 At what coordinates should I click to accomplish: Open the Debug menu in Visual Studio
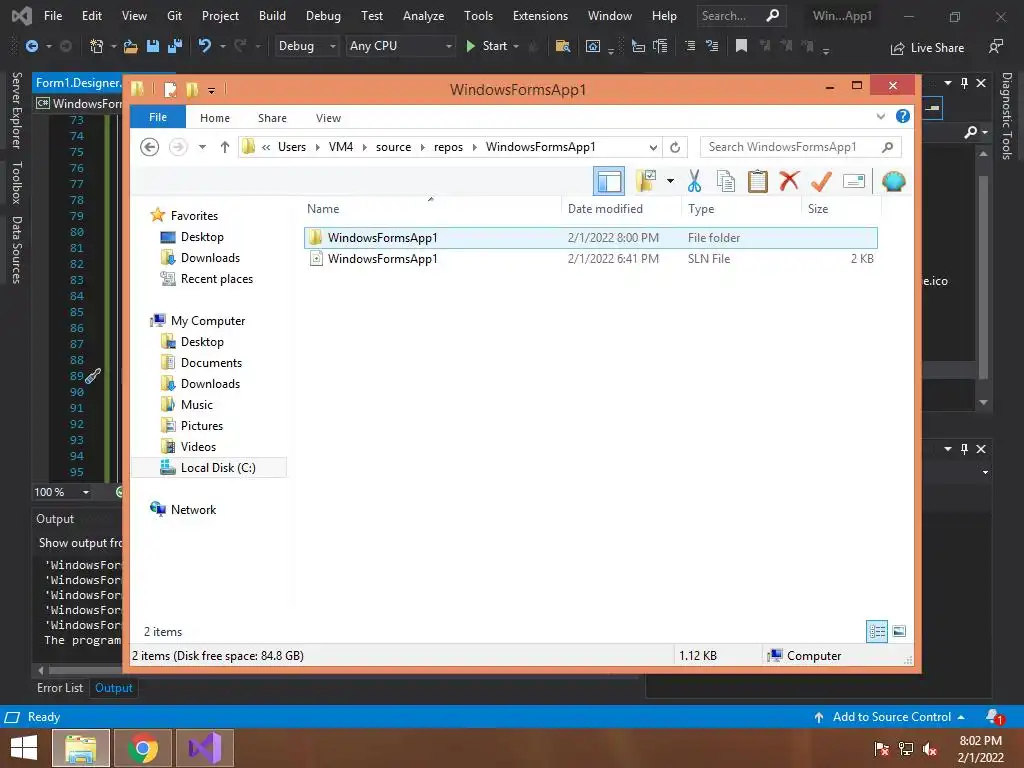click(323, 16)
